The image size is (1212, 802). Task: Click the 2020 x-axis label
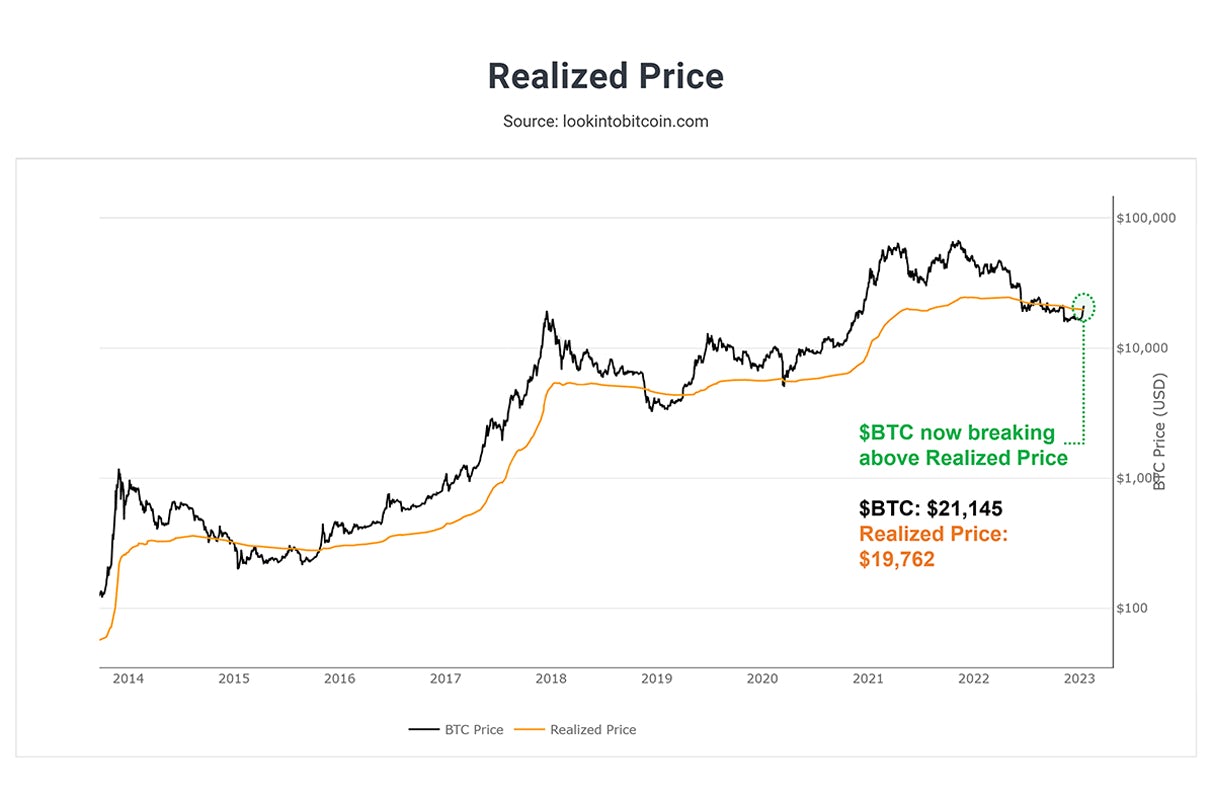click(762, 679)
